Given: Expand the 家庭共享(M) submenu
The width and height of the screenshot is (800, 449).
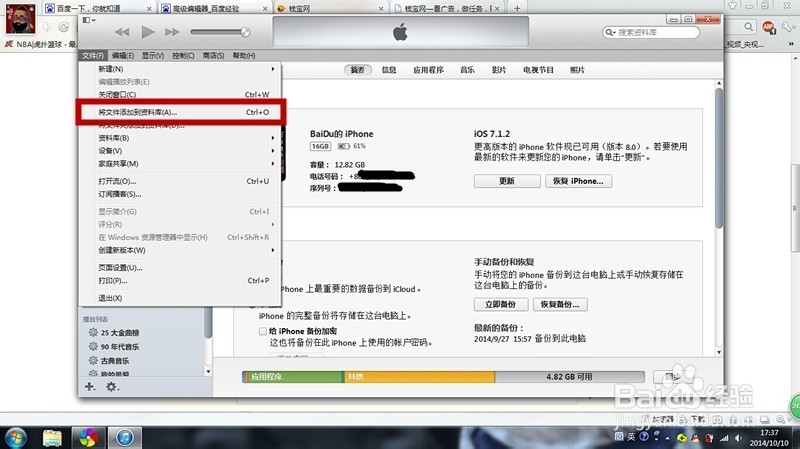Looking at the screenshot, I should (179, 164).
